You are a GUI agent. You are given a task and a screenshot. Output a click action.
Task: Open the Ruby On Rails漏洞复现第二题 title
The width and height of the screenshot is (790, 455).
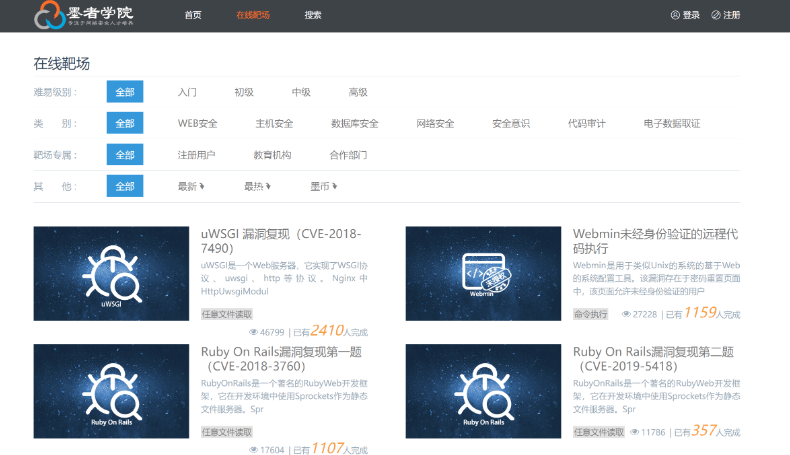pyautogui.click(x=653, y=359)
